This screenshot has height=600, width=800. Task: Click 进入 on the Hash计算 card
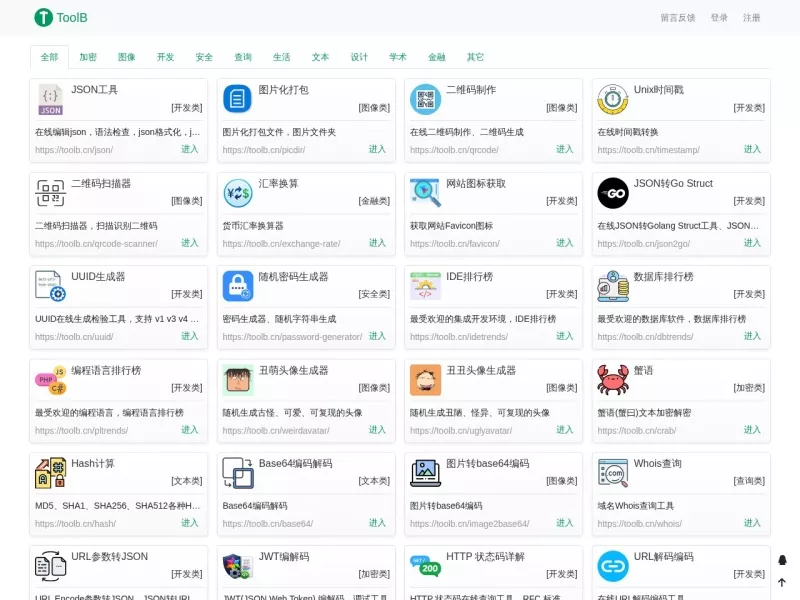[x=190, y=522]
